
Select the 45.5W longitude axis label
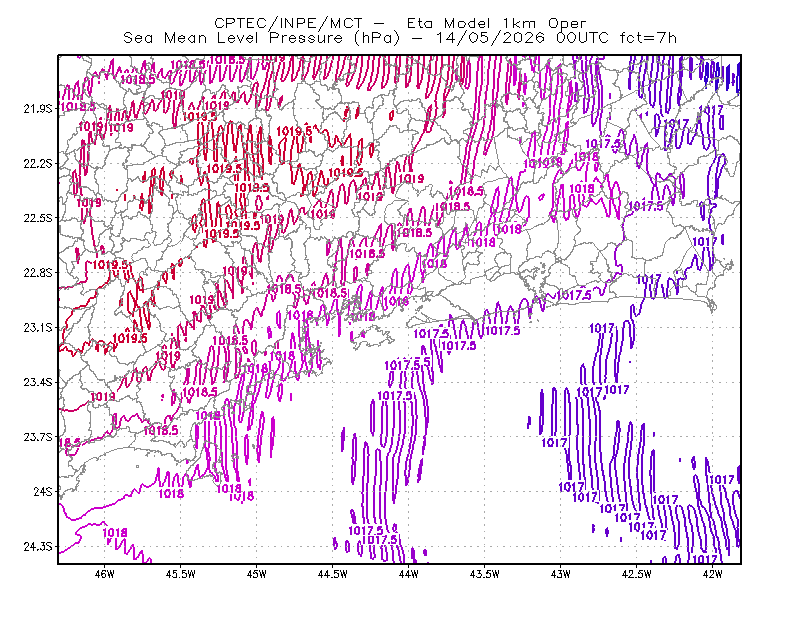coord(181,574)
